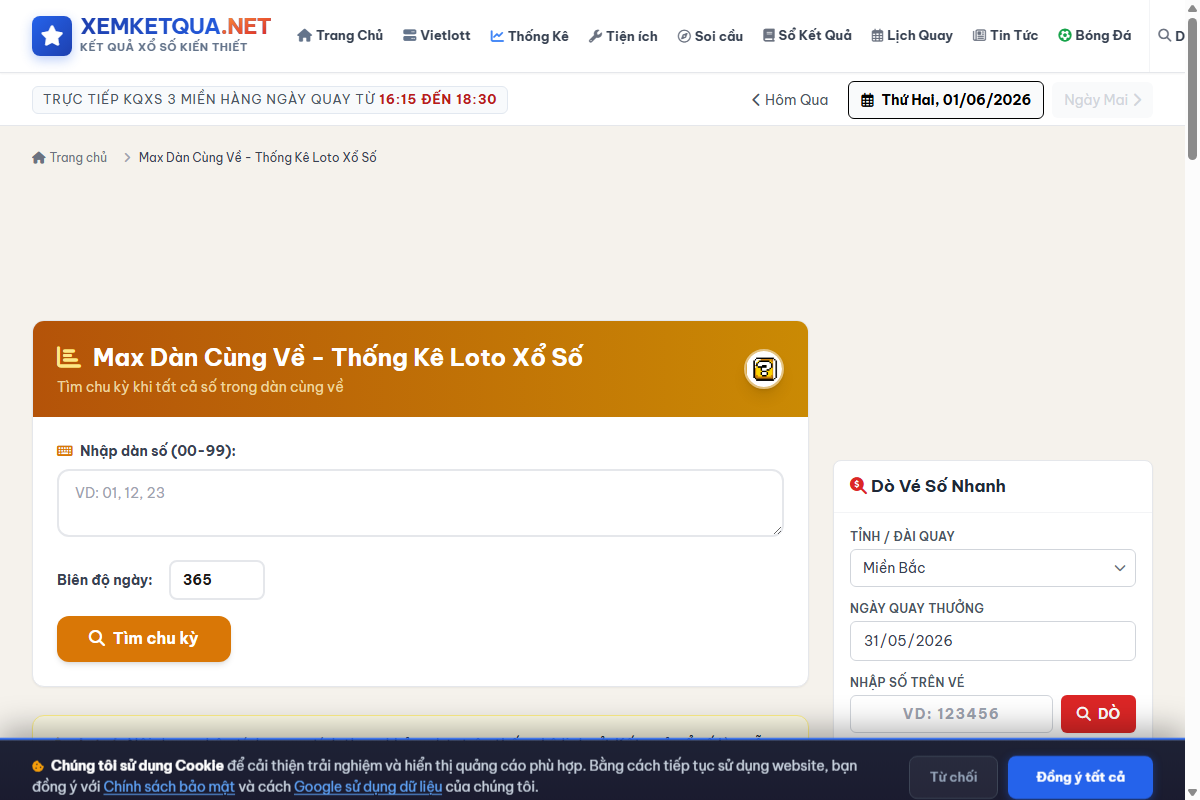Open the Thống Kê menu
Image resolution: width=1200 pixels, height=800 pixels.
point(529,35)
